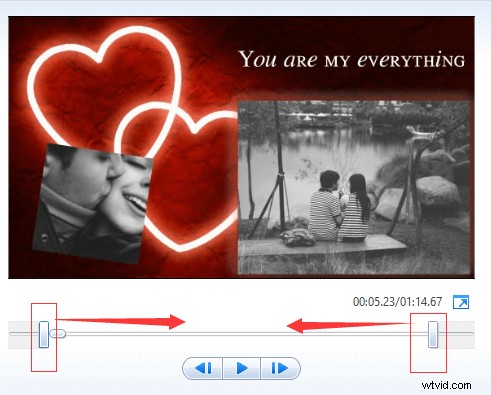Click the playhead position knob
Screen dimensions: 491x395
point(58,333)
